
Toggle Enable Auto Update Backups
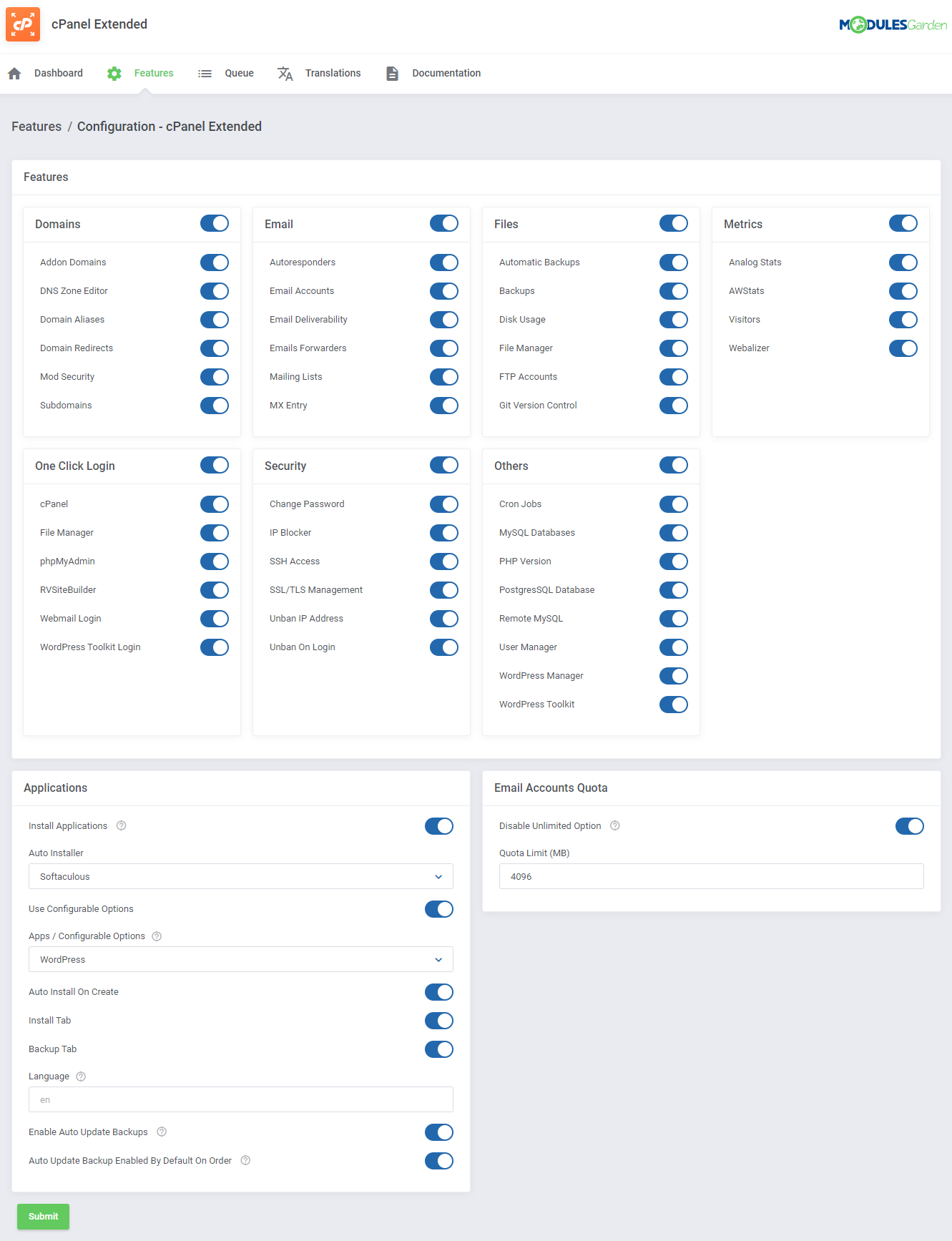439,1132
